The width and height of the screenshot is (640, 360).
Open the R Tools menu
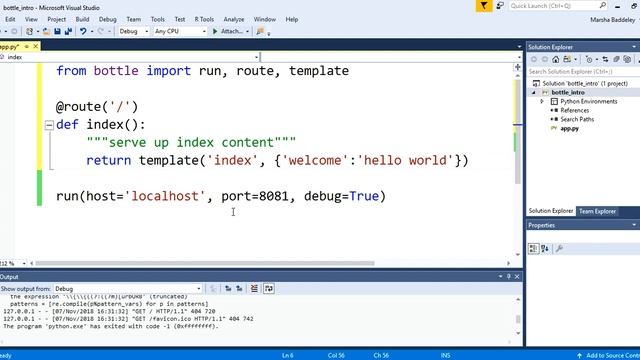tap(204, 19)
